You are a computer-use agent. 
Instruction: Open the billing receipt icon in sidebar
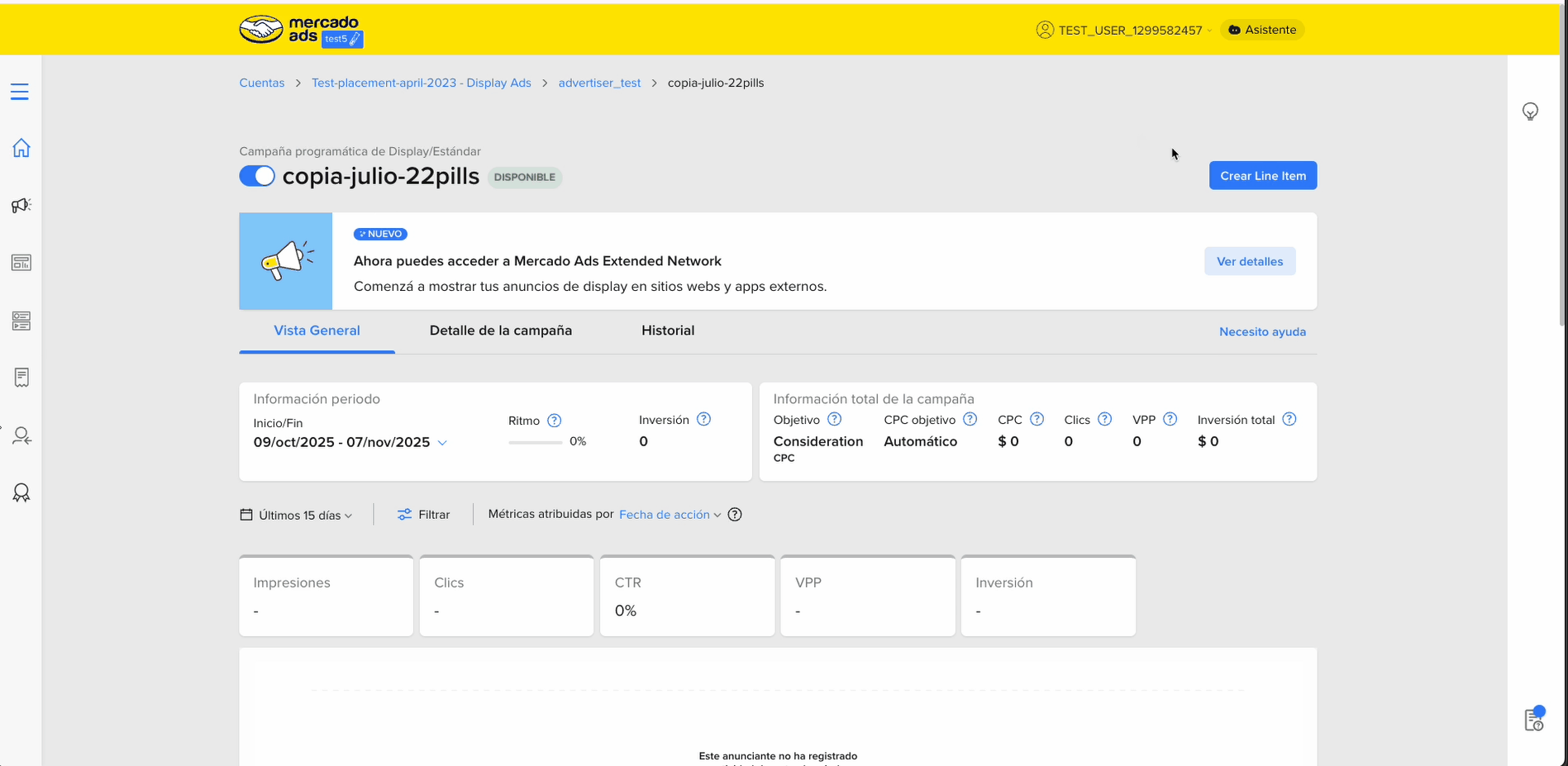pyautogui.click(x=21, y=378)
